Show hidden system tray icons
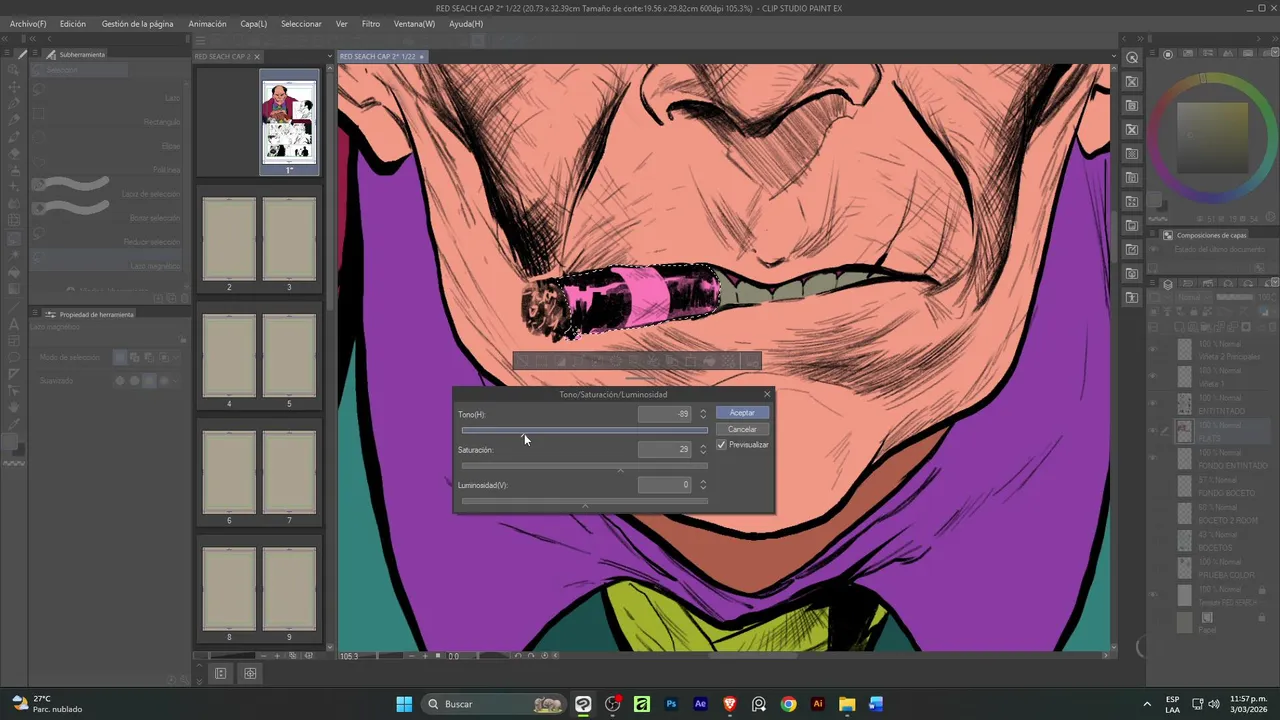This screenshot has height=720, width=1280. [1147, 704]
